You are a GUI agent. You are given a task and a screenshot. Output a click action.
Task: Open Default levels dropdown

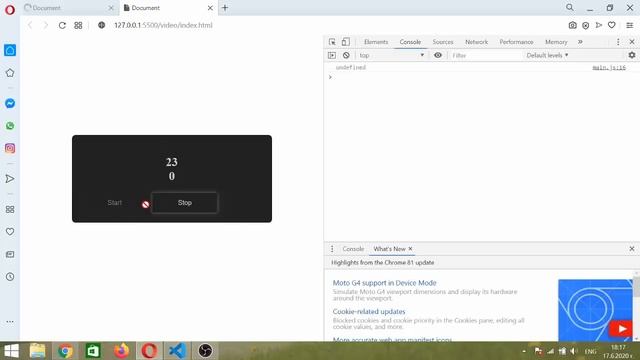[x=547, y=55]
